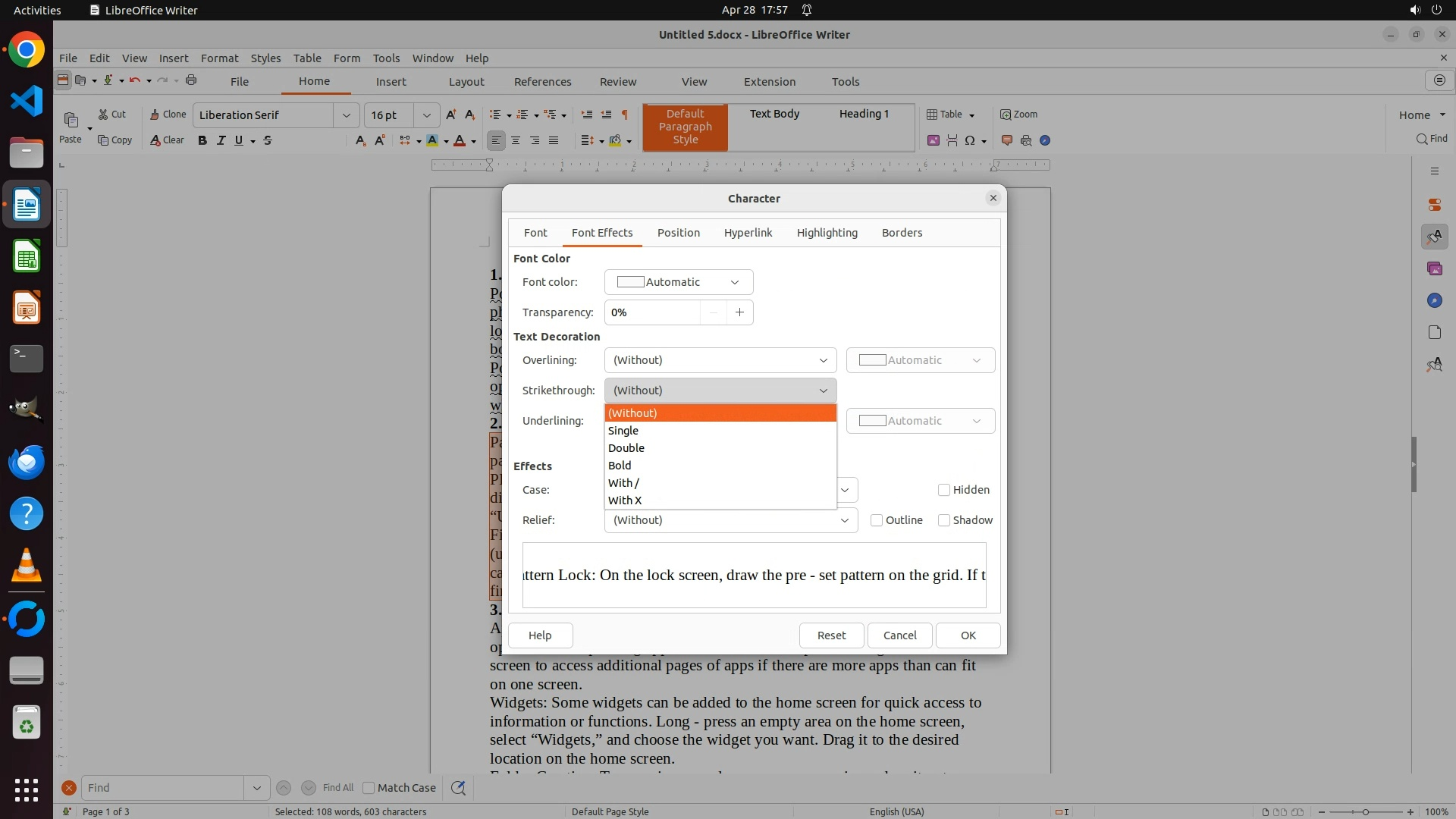Open the Relief dropdown
This screenshot has width=1456, height=819.
pos(730,520)
